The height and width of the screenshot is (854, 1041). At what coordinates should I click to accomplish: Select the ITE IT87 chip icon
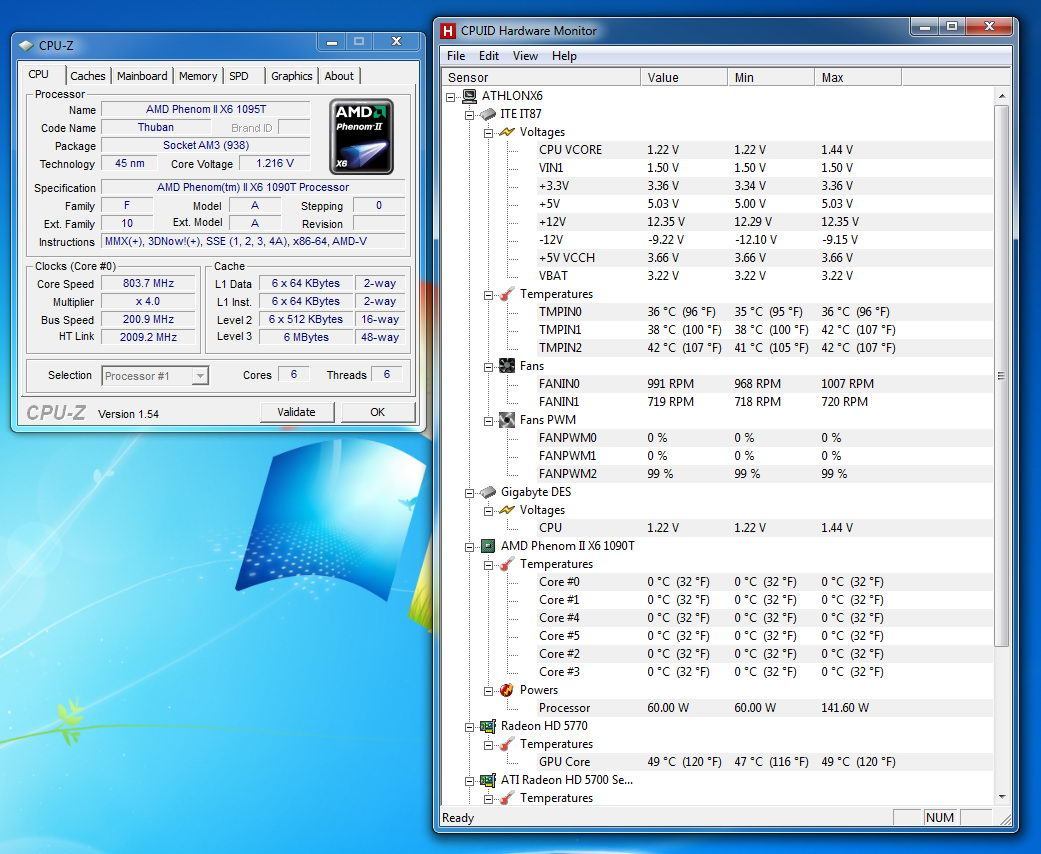pyautogui.click(x=488, y=114)
